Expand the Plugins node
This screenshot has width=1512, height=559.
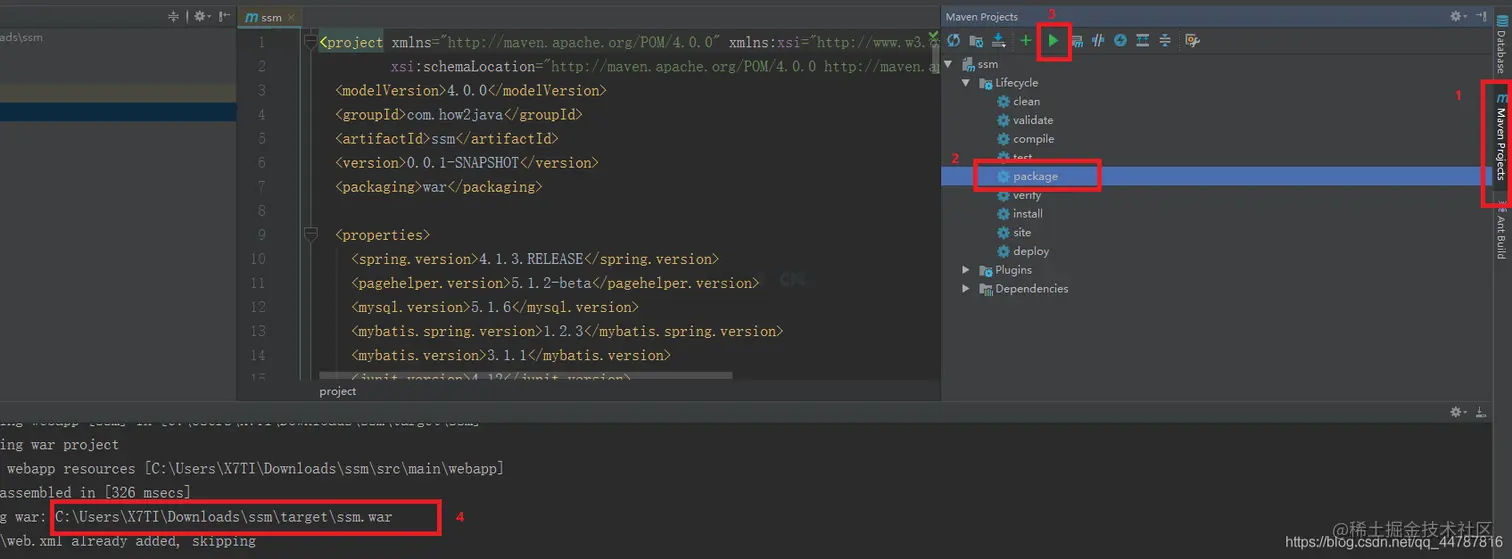point(966,270)
